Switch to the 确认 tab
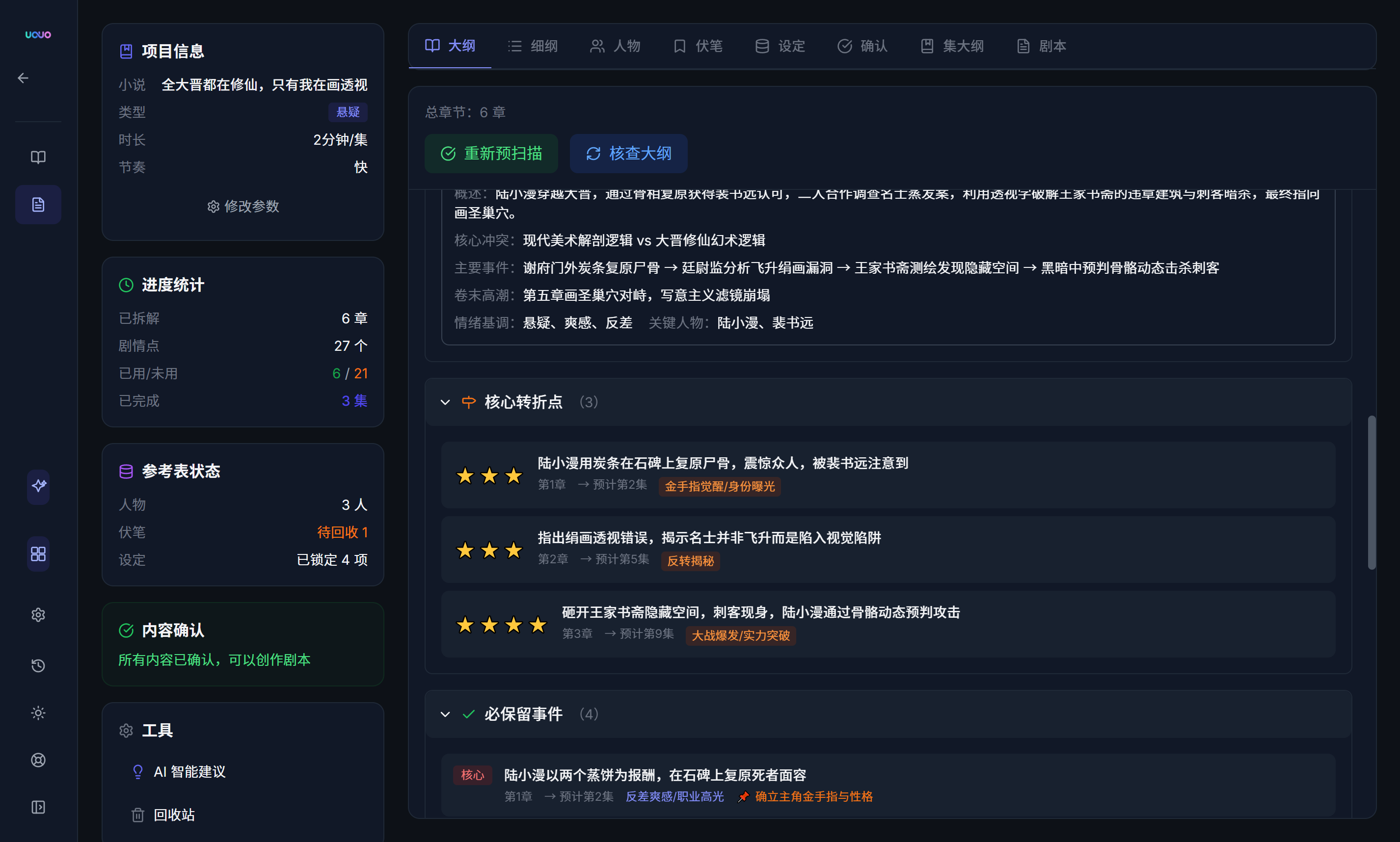Screen dimensions: 1400x842 tap(862, 46)
